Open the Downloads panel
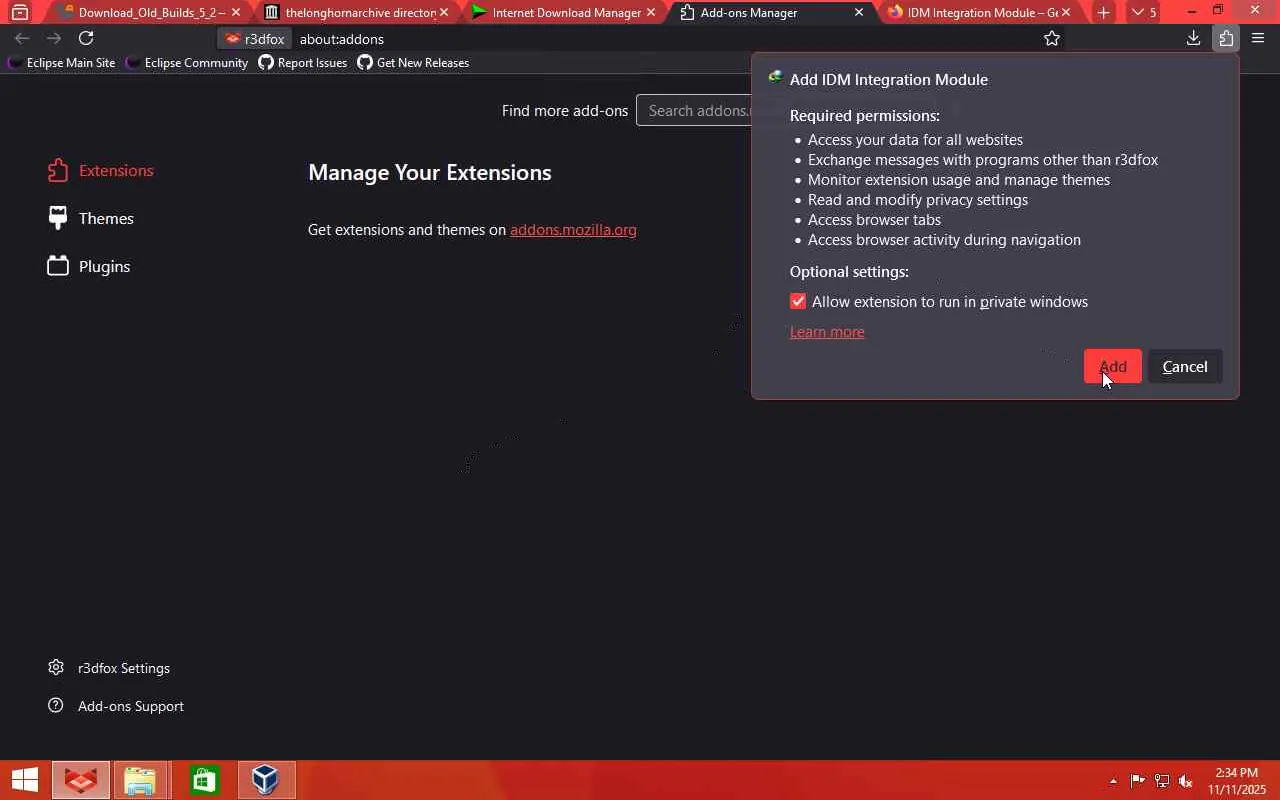The height and width of the screenshot is (800, 1280). click(1193, 39)
